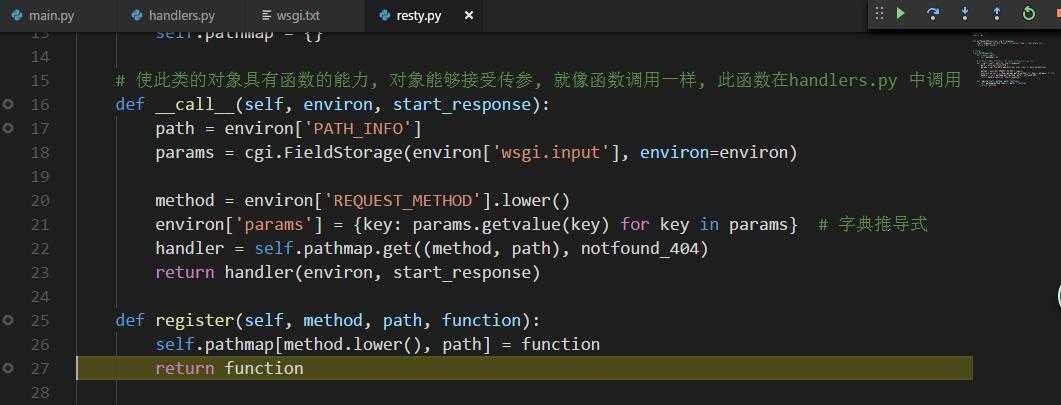This screenshot has width=1061, height=405.
Task: Step into the function call
Action: pos(965,14)
